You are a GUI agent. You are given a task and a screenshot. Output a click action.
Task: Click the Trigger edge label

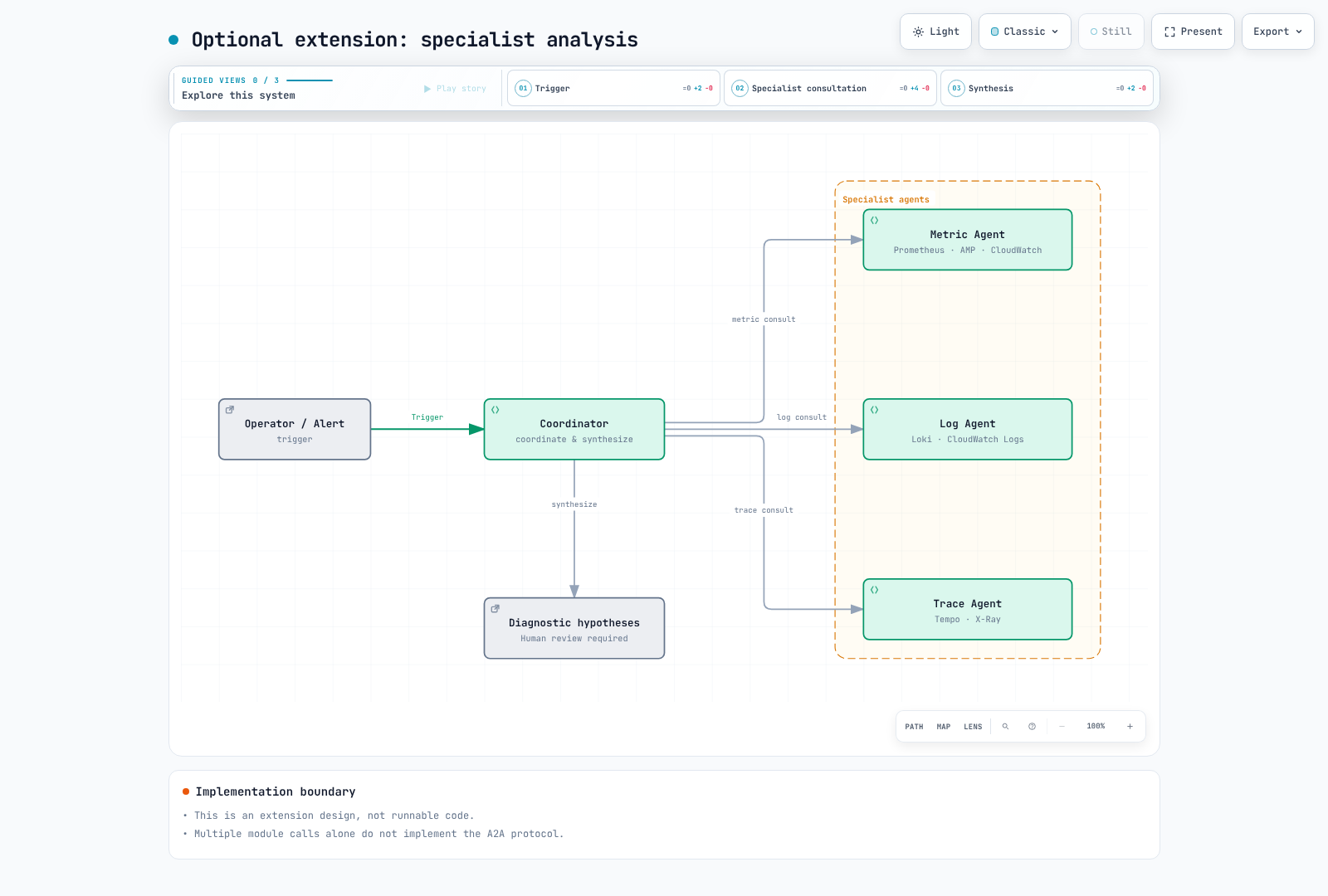tap(427, 417)
